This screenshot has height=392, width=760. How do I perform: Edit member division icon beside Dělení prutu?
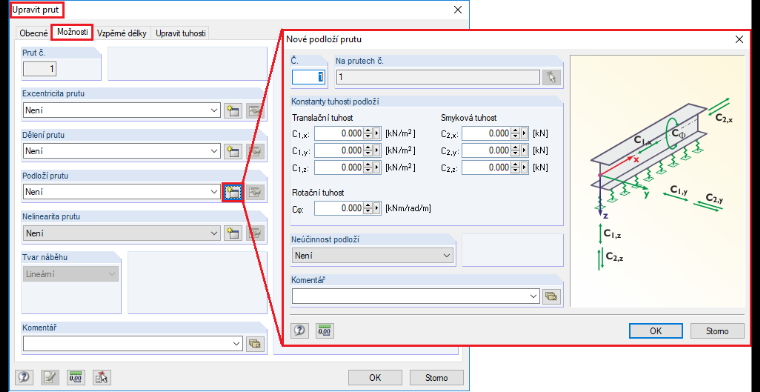pos(255,151)
